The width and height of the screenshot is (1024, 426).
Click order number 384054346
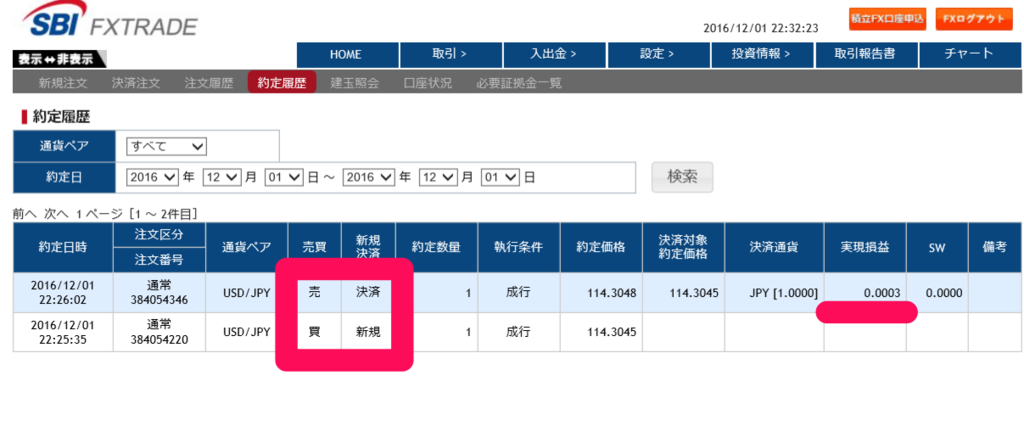pyautogui.click(x=159, y=300)
